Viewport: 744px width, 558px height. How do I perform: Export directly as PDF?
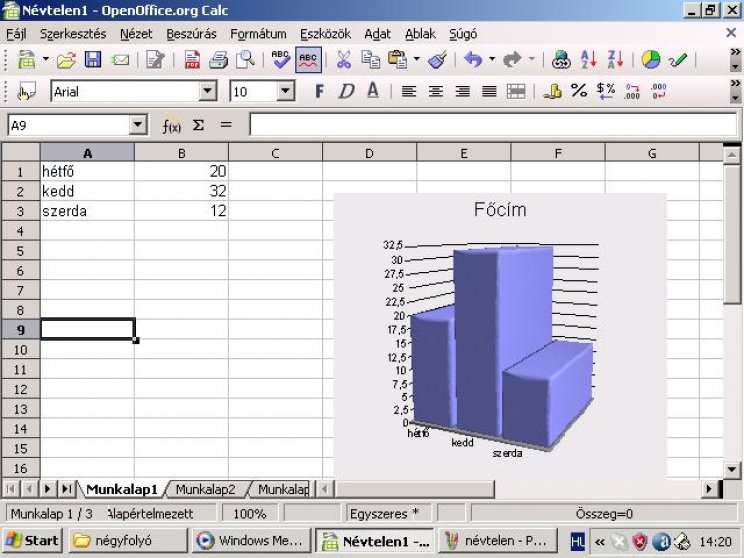(192, 60)
